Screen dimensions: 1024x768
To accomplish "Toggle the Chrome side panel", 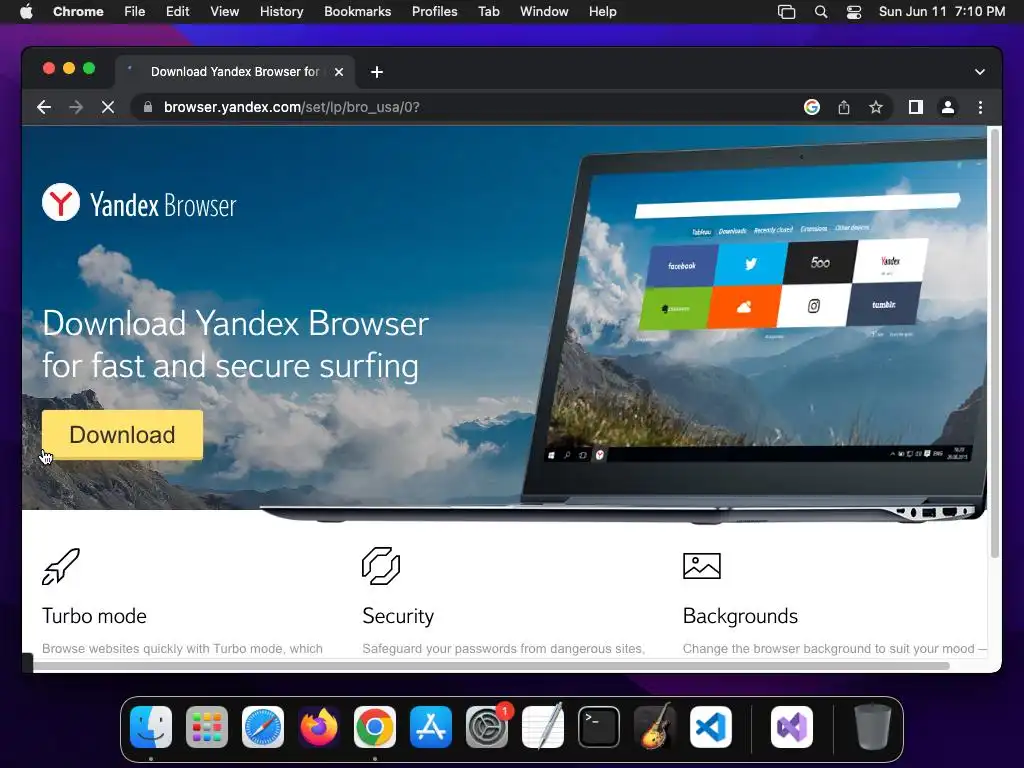I will tap(916, 107).
